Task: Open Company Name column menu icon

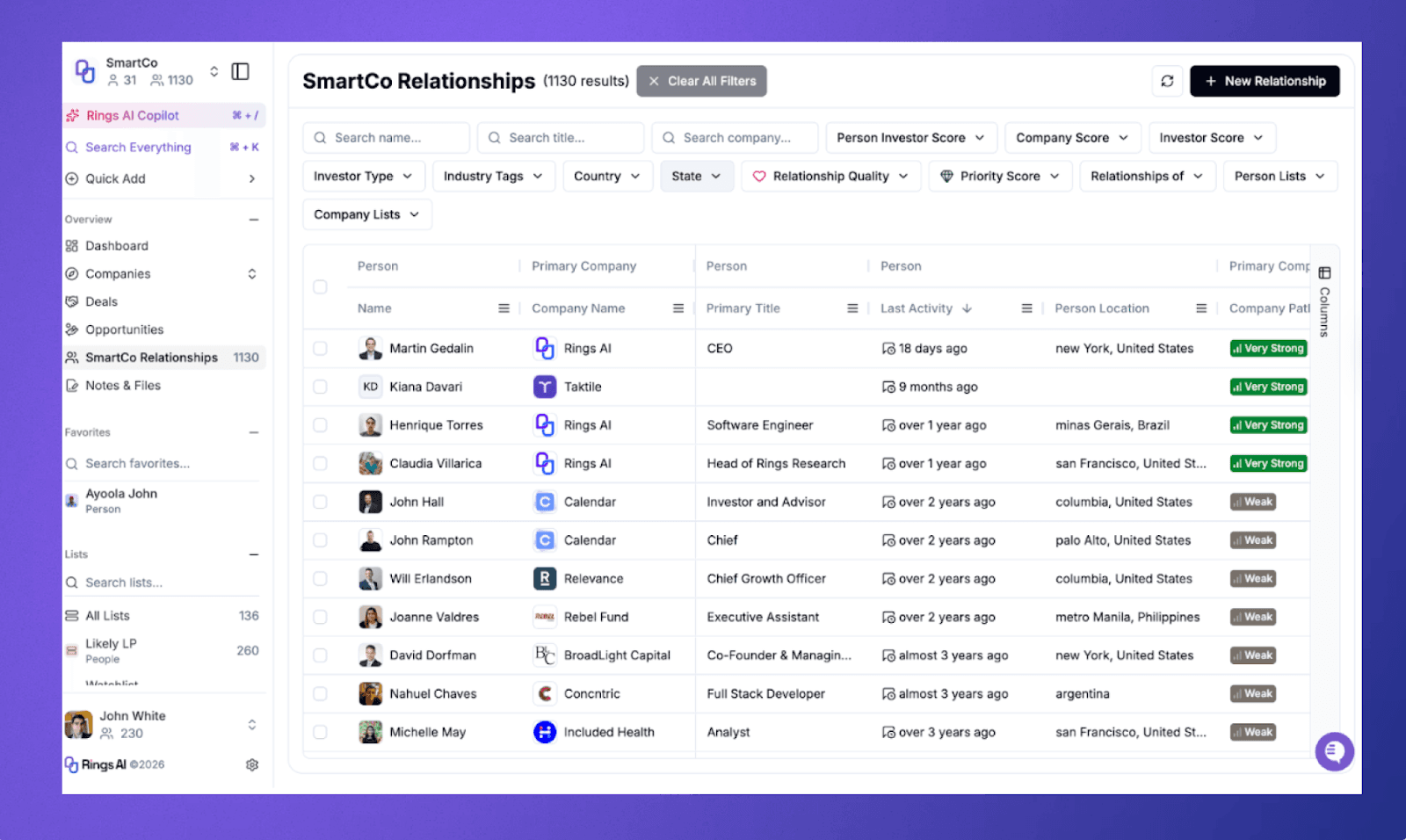Action: tap(678, 308)
